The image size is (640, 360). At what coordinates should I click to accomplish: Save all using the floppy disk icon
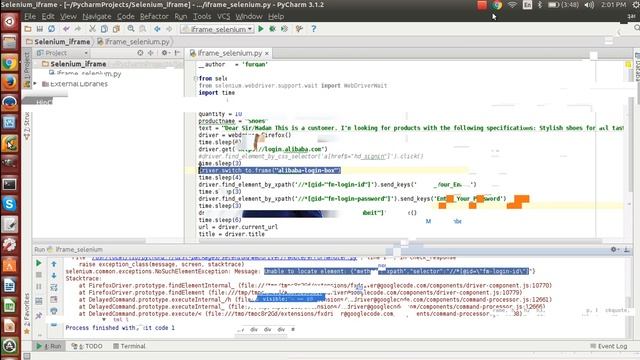coord(40,29)
